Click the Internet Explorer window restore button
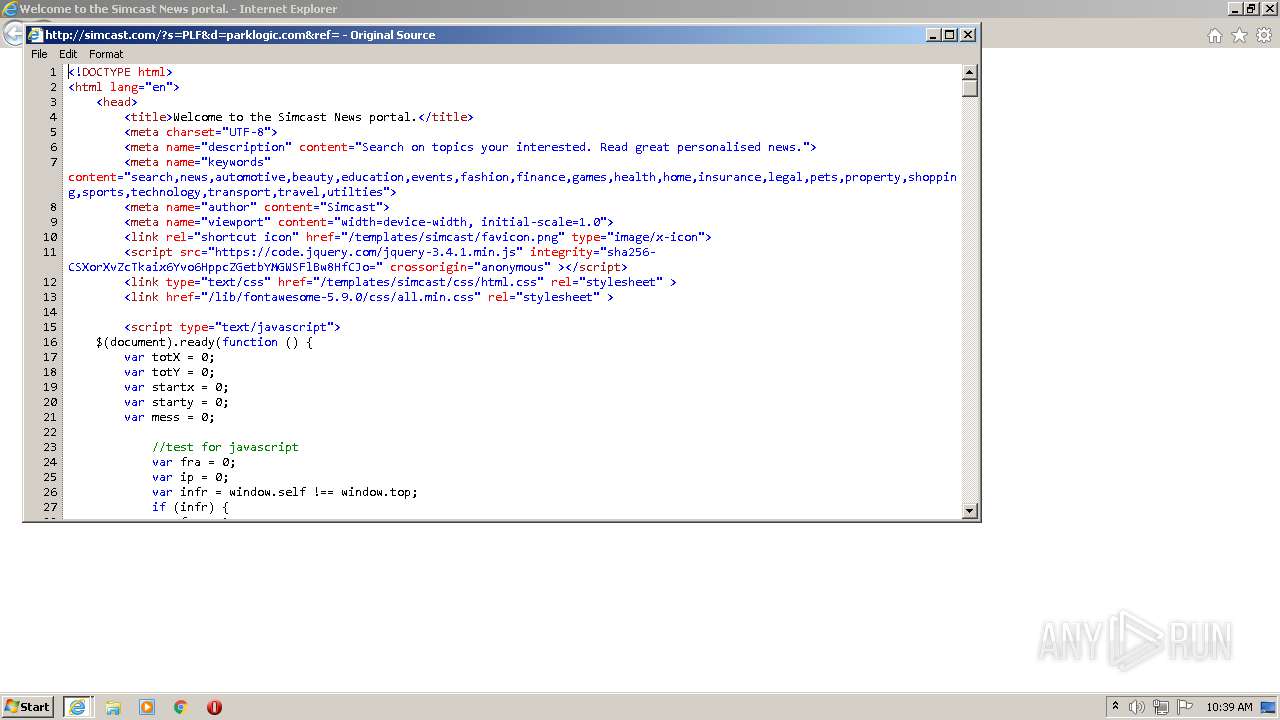This screenshot has width=1280, height=720. pyautogui.click(x=1250, y=8)
